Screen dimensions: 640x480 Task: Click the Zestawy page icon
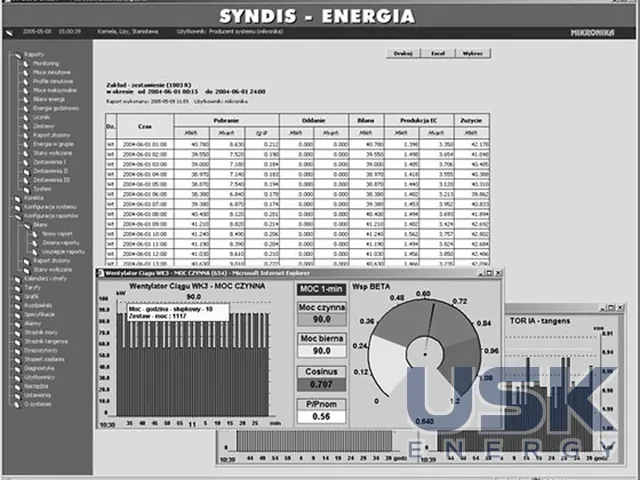click(26, 127)
